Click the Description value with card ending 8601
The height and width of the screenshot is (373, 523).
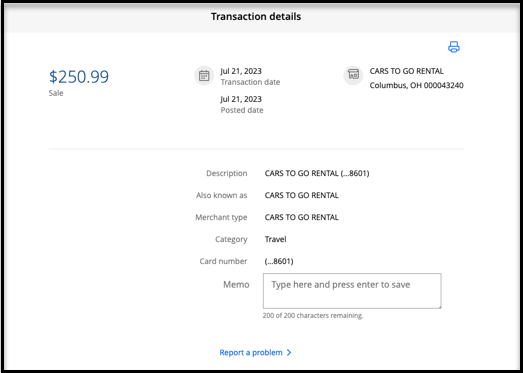[x=317, y=173]
